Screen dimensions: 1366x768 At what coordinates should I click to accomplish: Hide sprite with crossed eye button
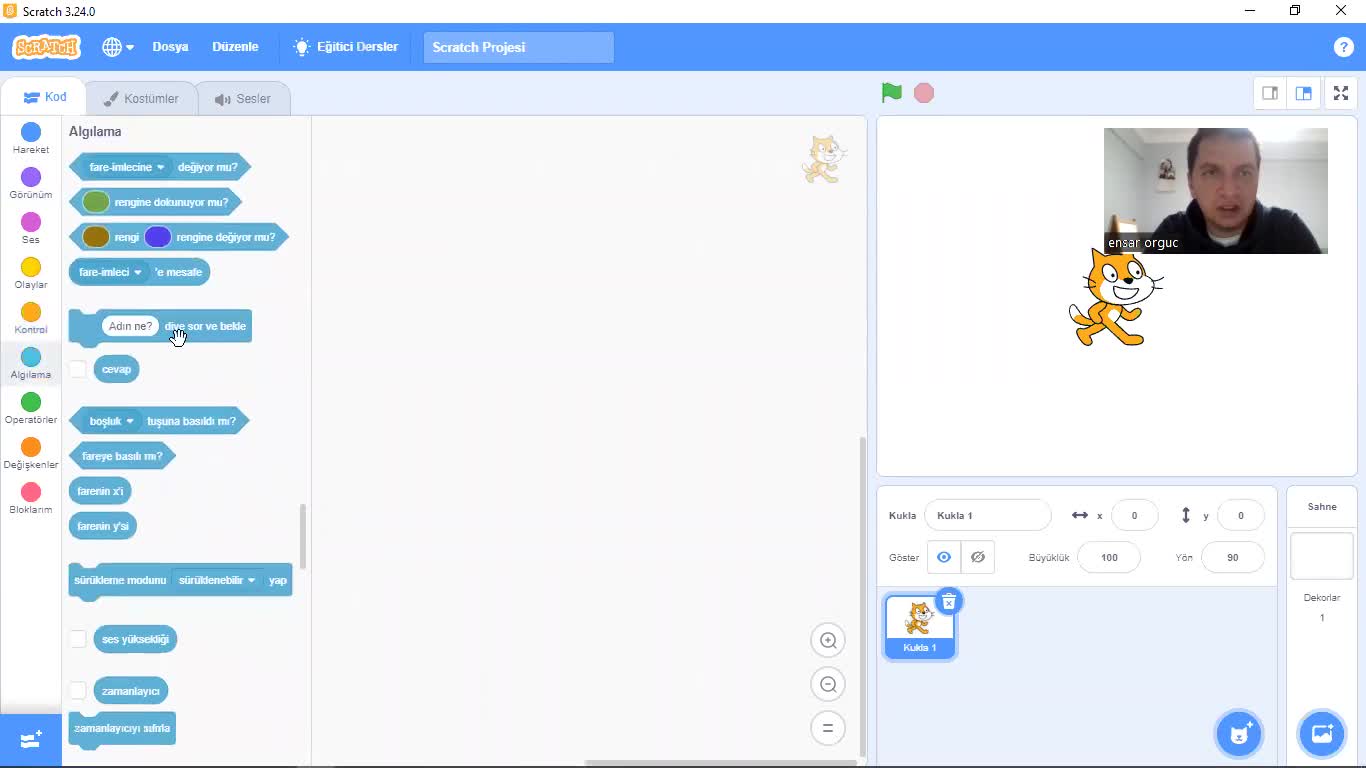click(978, 557)
